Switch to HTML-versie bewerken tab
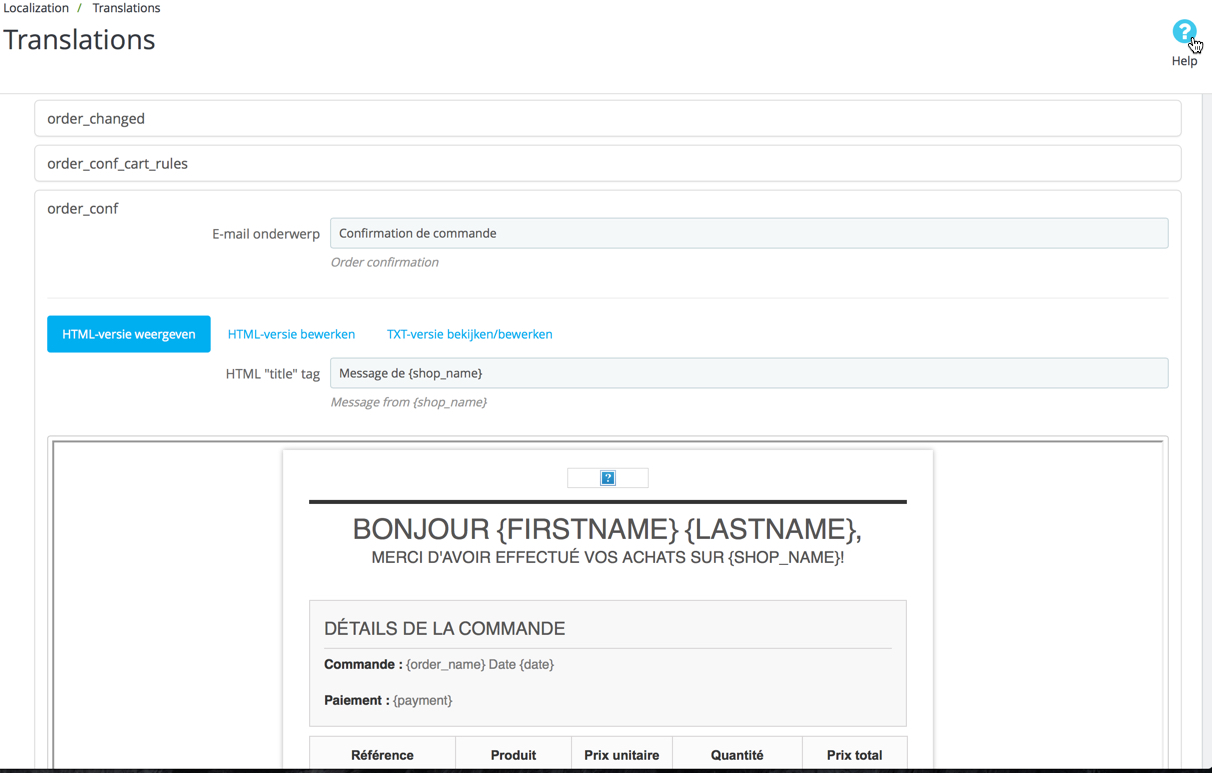 click(x=291, y=334)
